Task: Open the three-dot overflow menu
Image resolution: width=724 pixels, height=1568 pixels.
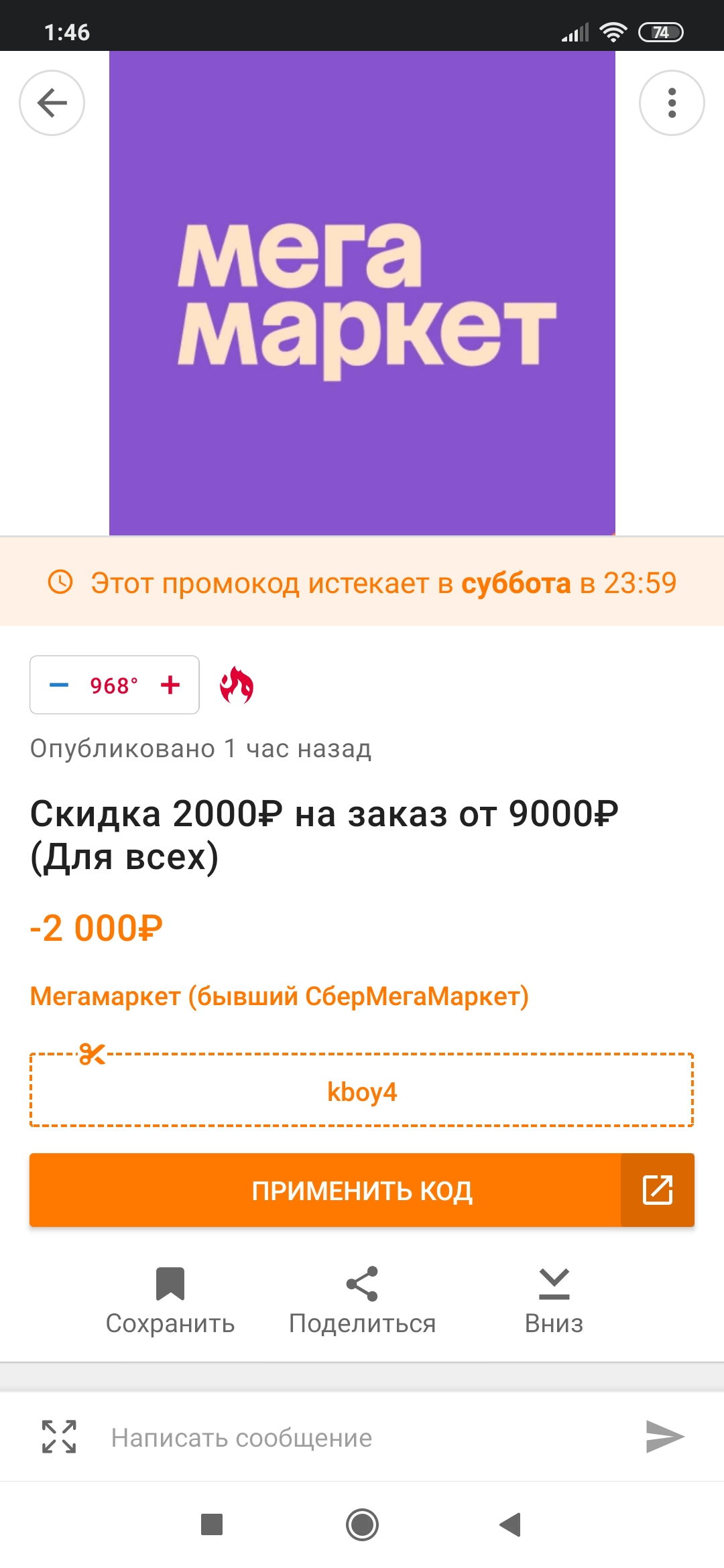Action: [x=672, y=103]
